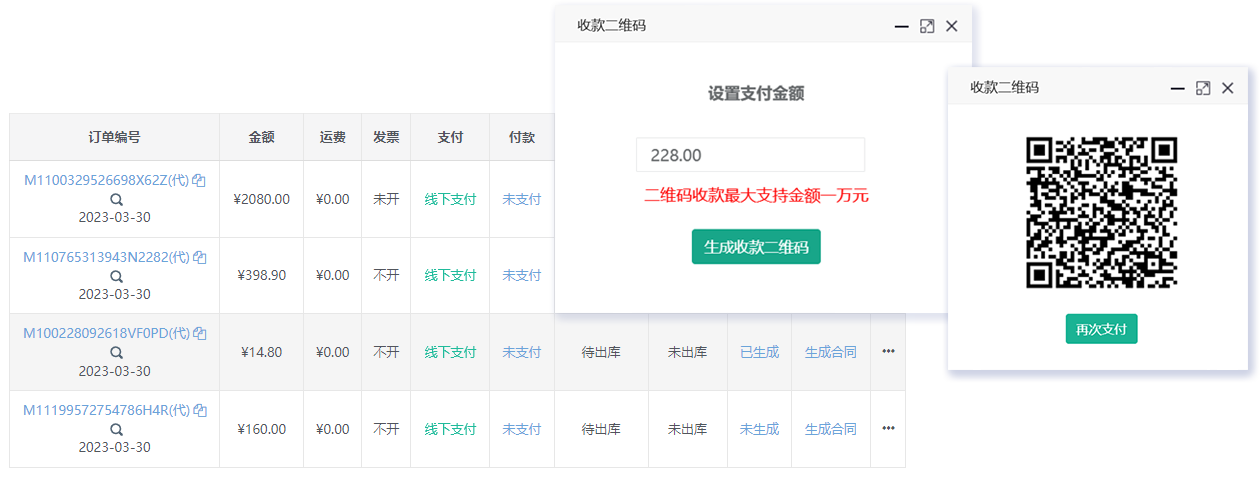Close the QR code image dialog
This screenshot has height=477, width=1260.
(x=1228, y=88)
